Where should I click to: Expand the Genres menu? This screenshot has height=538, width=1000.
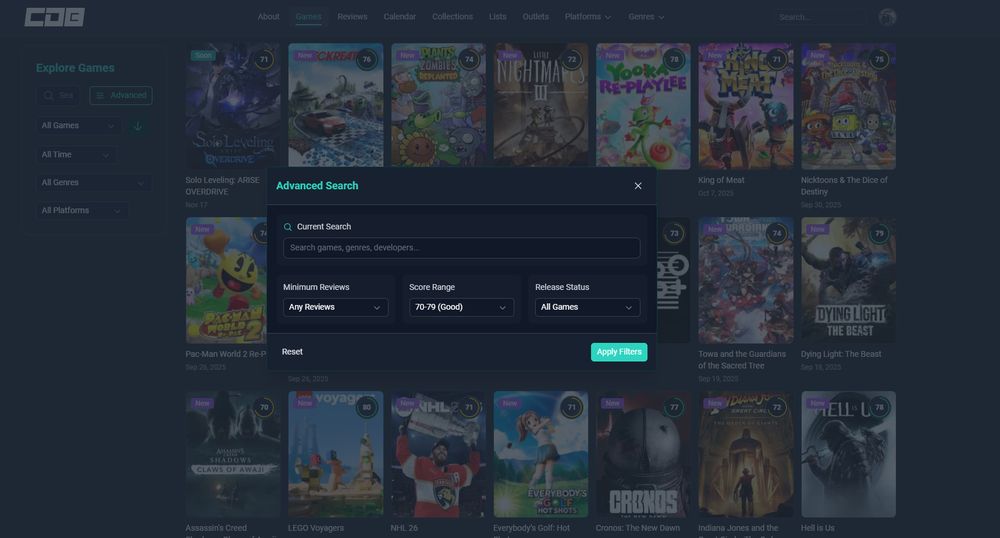click(646, 17)
